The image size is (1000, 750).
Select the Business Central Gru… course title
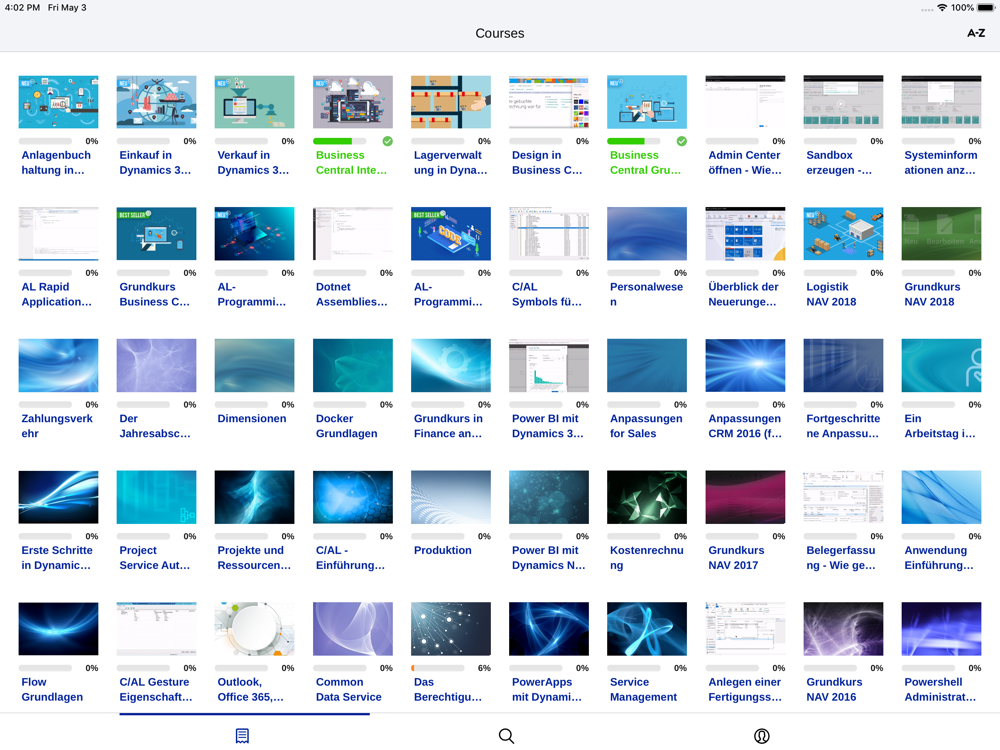pos(645,163)
